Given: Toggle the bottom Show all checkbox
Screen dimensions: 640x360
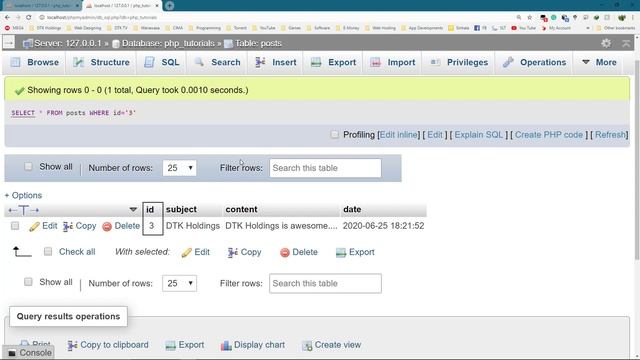Looking at the screenshot, I should pyautogui.click(x=28, y=282).
